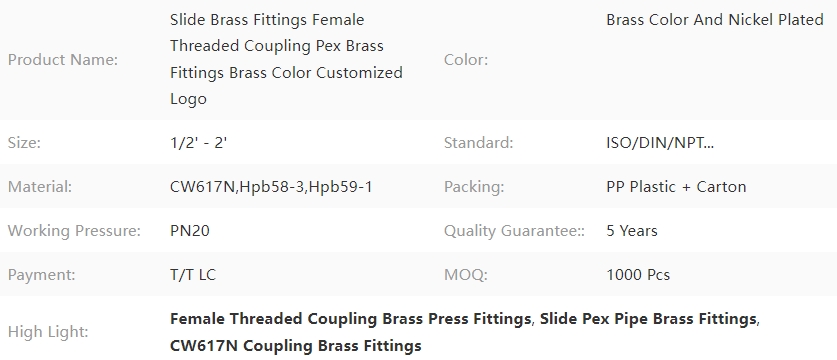Click the 5 Years quality guarantee value

tap(632, 231)
